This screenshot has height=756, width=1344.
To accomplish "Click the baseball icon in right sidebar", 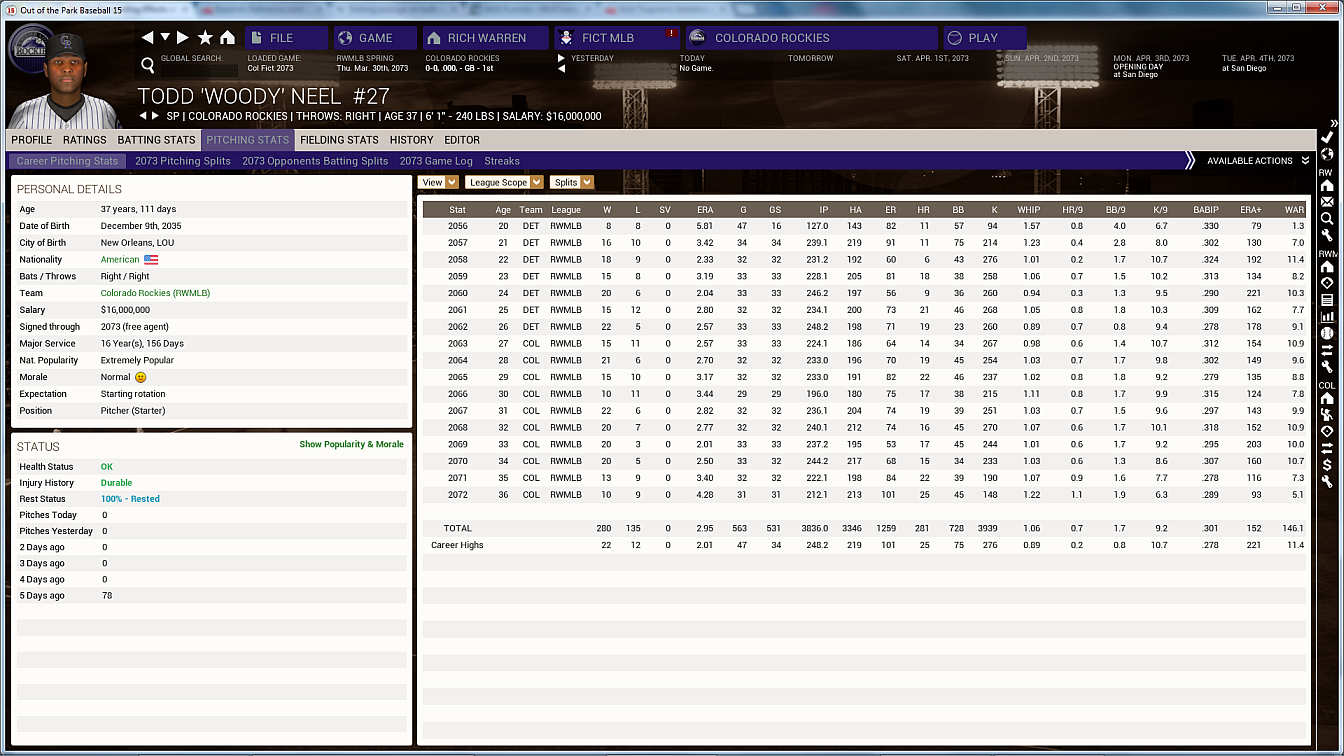I will coord(1327,333).
